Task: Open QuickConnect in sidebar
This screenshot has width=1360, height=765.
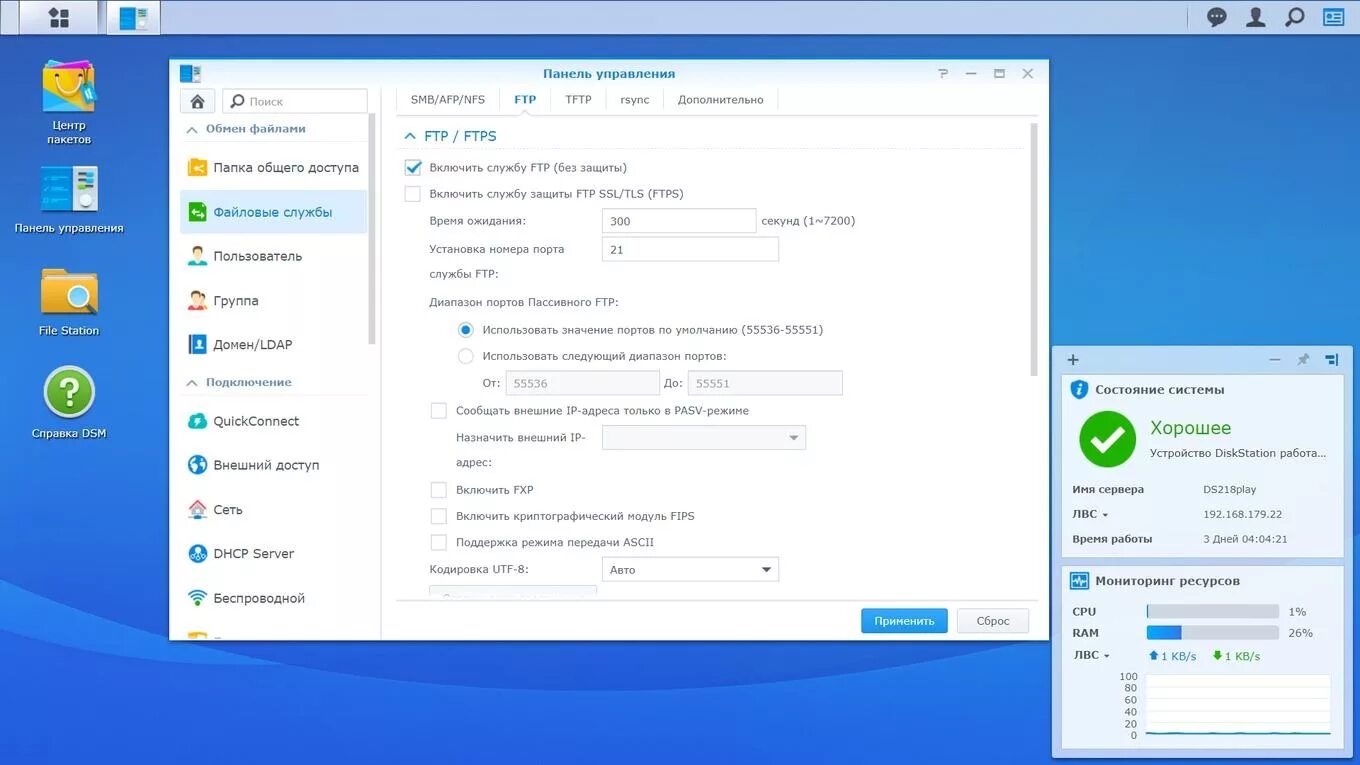Action: (273, 421)
